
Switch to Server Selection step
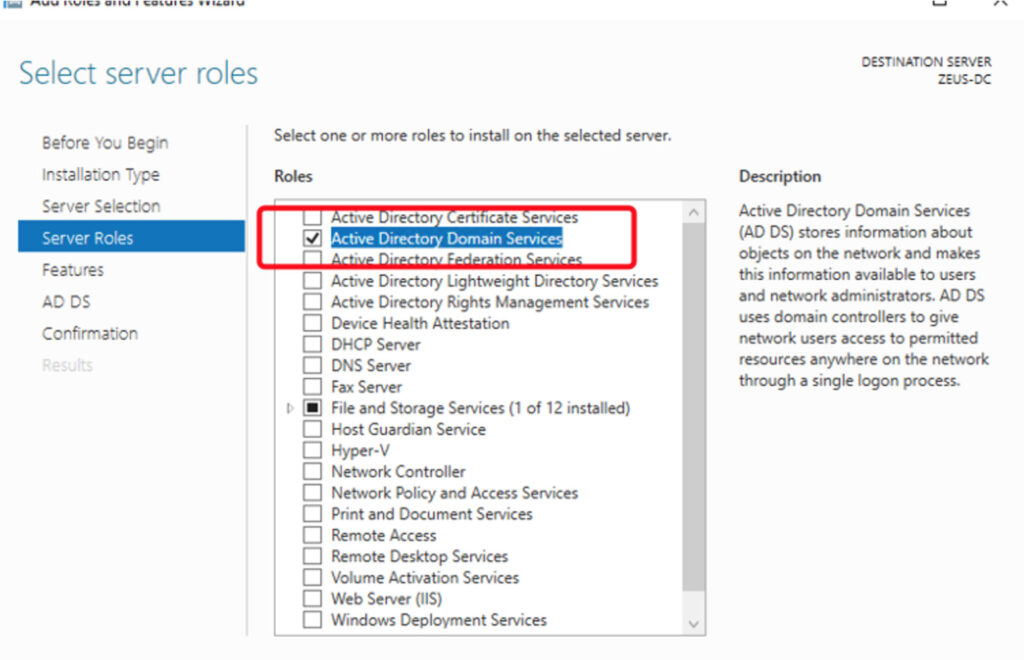point(101,207)
